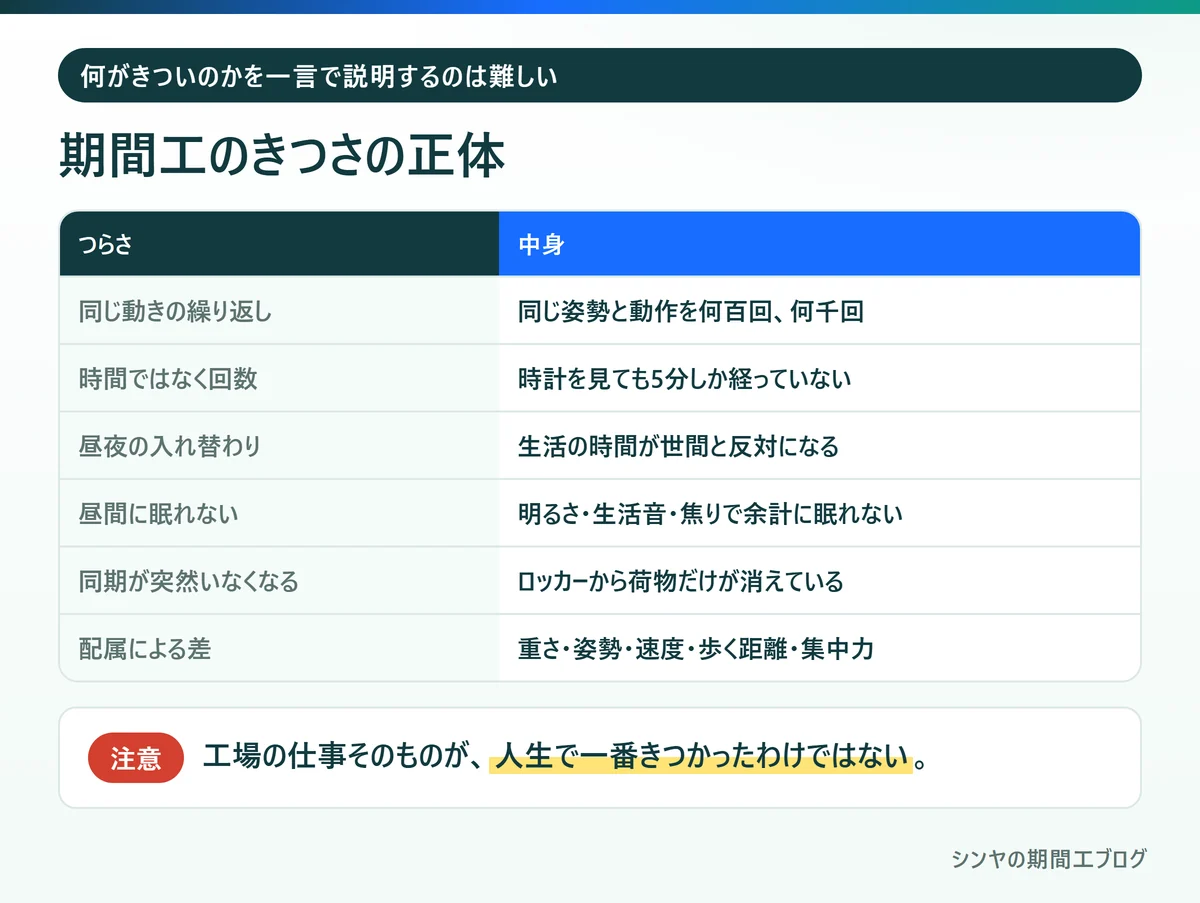Click the footer credit シンヤの期間工ブログ
Image resolution: width=1200 pixels, height=903 pixels.
(x=1048, y=858)
